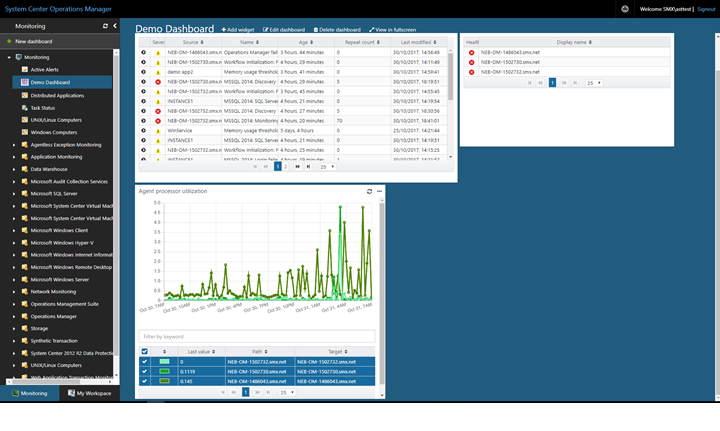Select page 1 in health widget pager
Screen dimensions: 720x431
click(552, 83)
